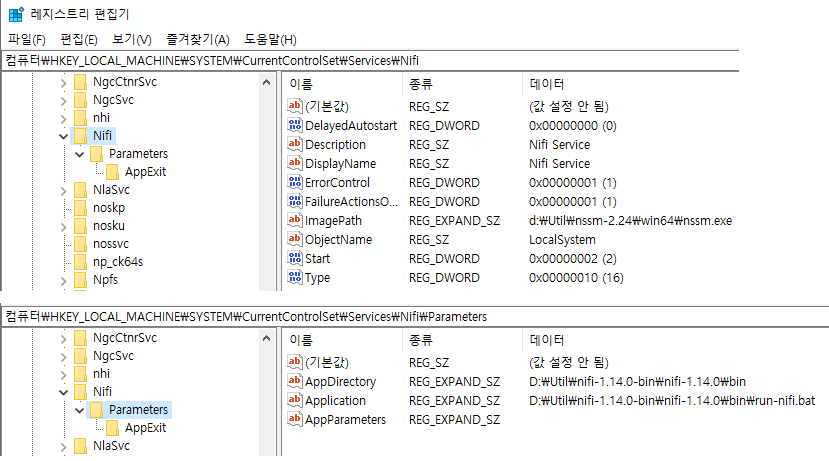Click the Start data '0x00000002 (2)'

(x=573, y=259)
